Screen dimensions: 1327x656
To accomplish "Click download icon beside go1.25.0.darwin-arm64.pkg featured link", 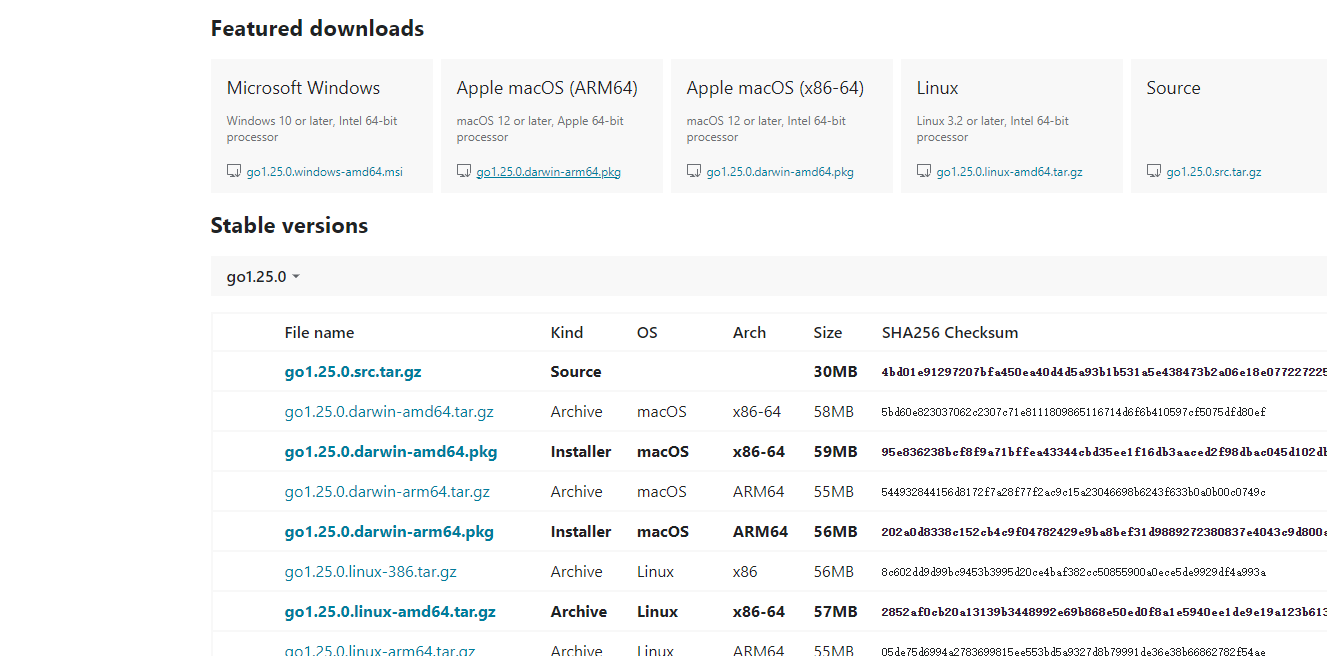I will click(463, 171).
